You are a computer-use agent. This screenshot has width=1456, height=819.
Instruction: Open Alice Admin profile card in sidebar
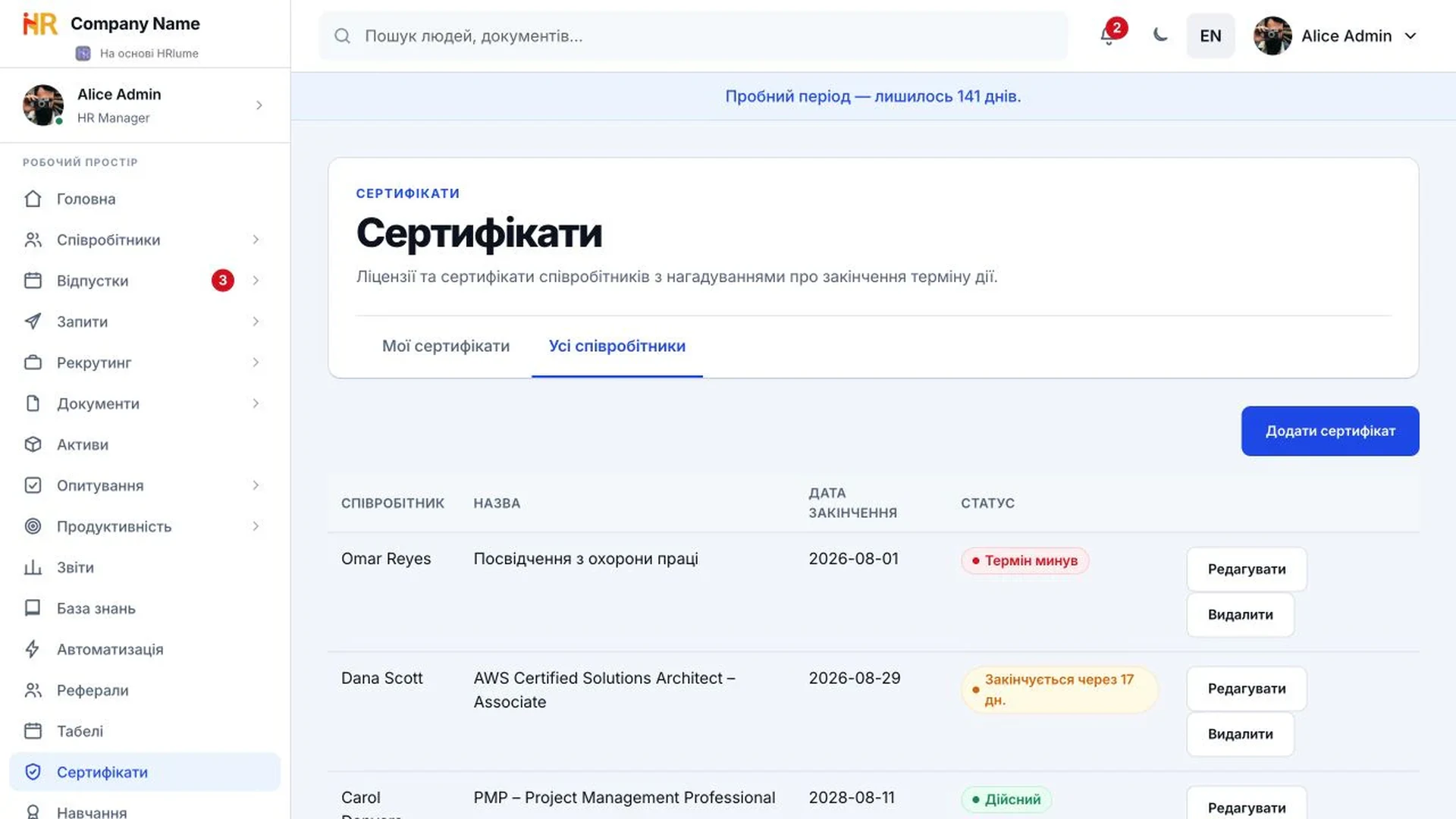[144, 105]
